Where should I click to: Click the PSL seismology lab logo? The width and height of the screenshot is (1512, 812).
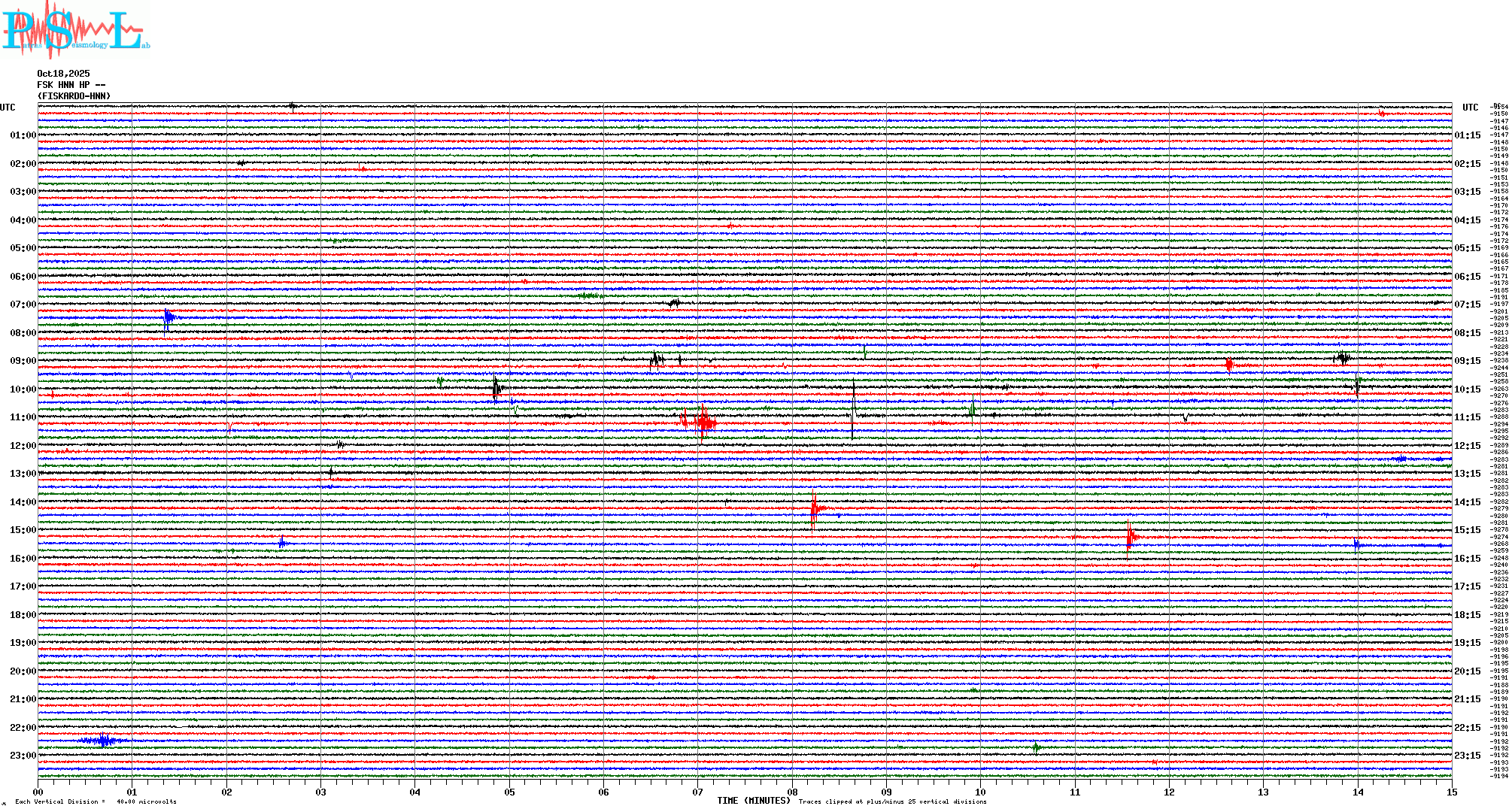click(x=75, y=30)
